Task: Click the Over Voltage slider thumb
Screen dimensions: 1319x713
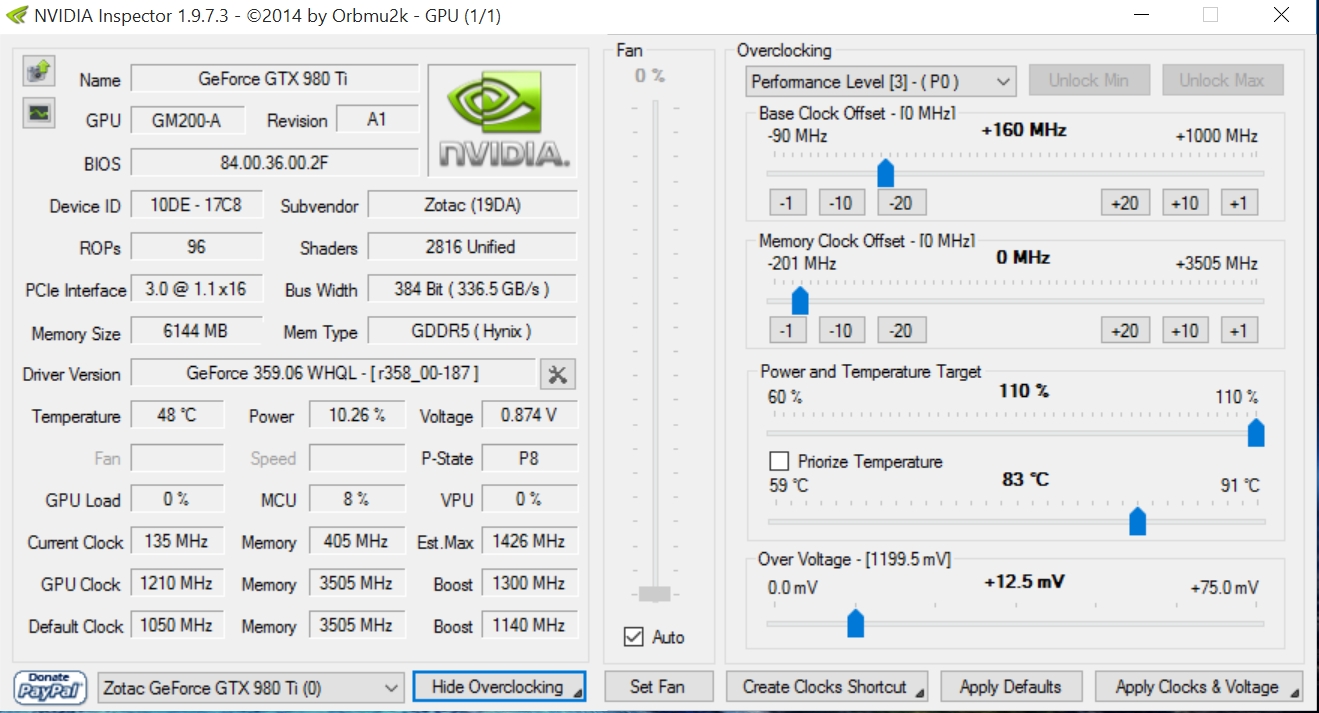Action: point(855,622)
